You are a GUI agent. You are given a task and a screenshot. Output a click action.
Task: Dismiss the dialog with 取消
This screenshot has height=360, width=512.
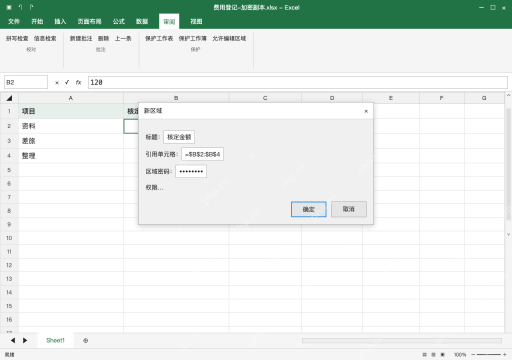[x=349, y=209]
